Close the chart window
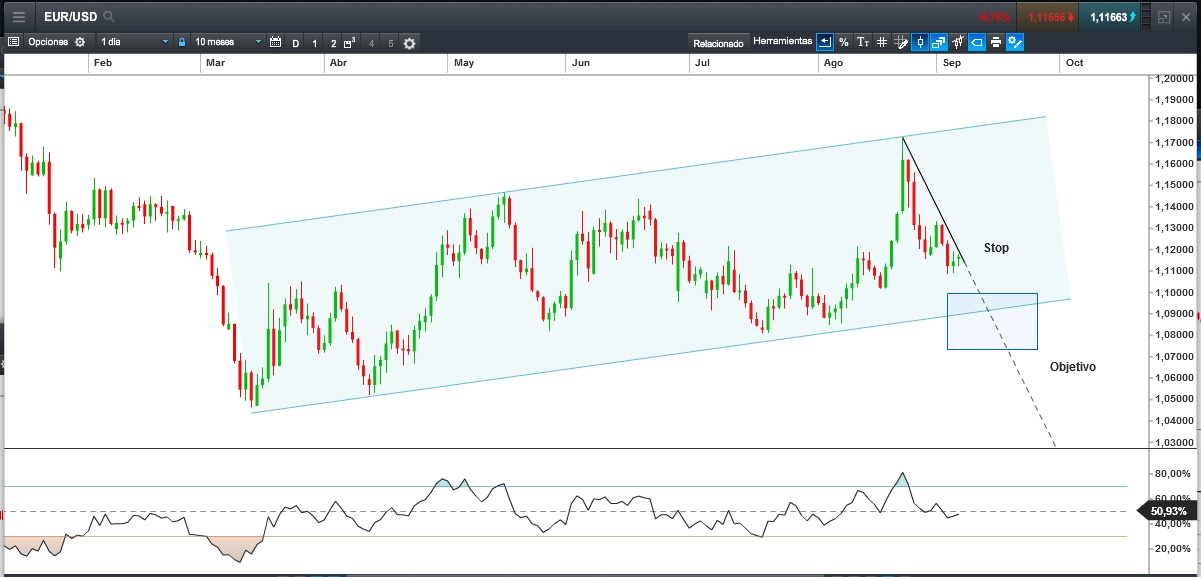1201x577 pixels. (x=1187, y=17)
